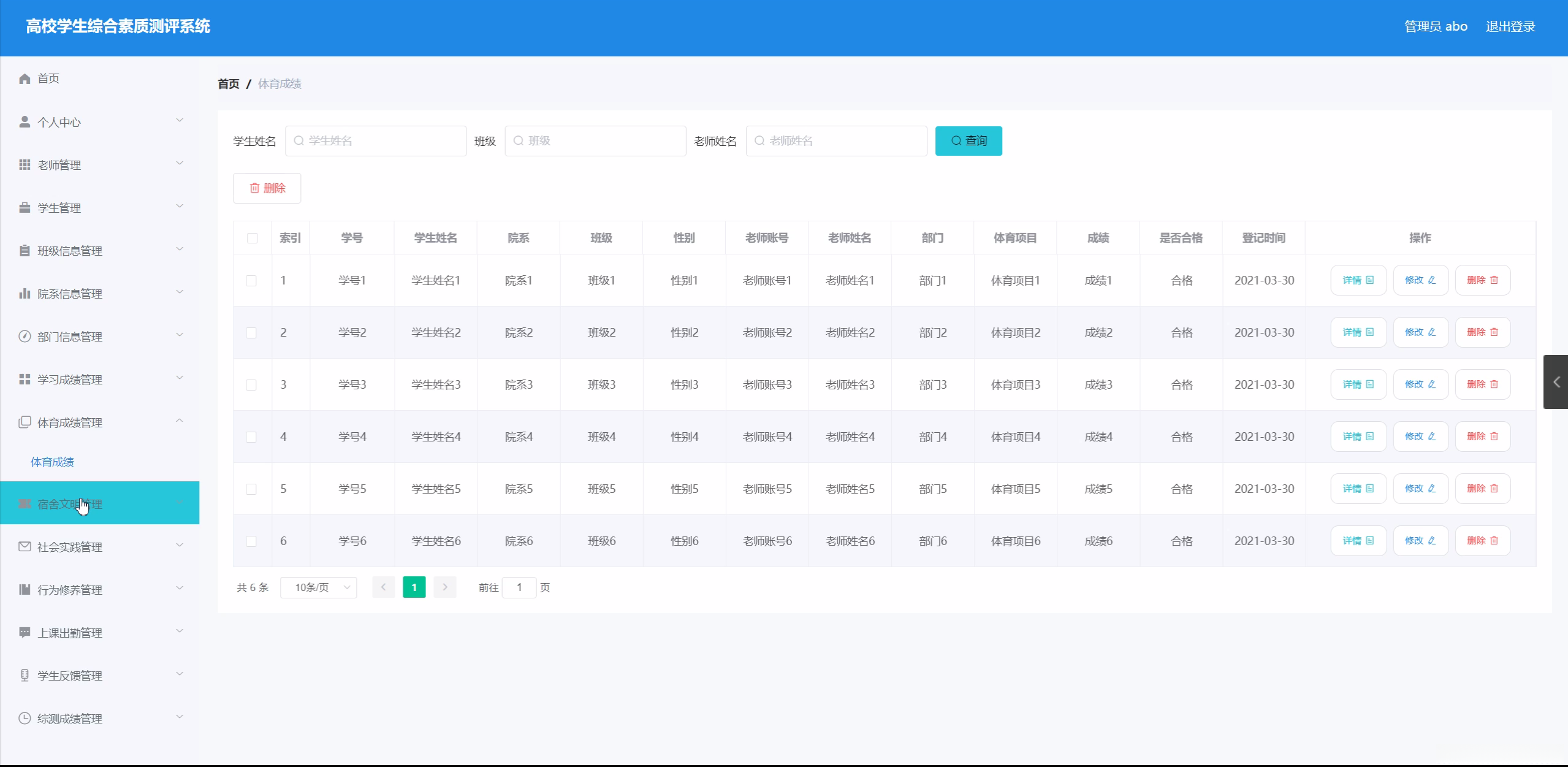Click the envelope icon beside 社会实践管理
The image size is (1568, 767).
tap(25, 546)
